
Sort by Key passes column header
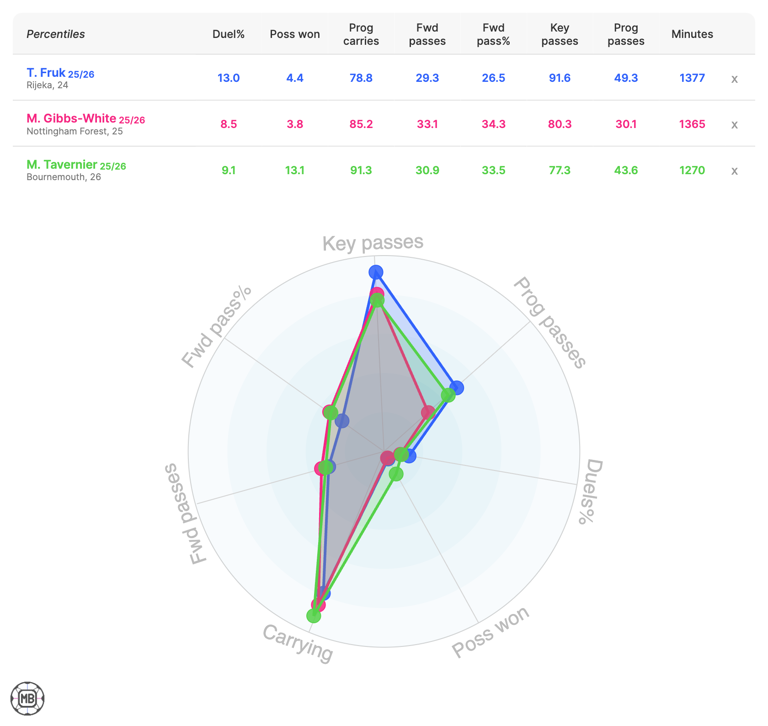pyautogui.click(x=559, y=34)
